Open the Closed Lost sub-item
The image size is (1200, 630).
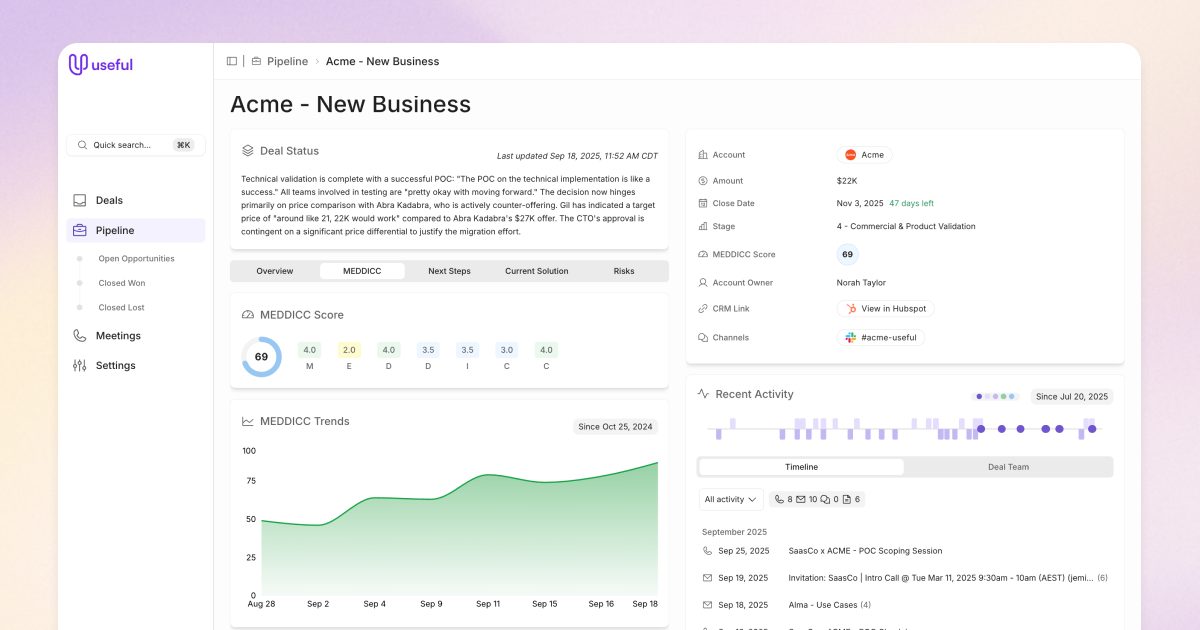pos(121,308)
